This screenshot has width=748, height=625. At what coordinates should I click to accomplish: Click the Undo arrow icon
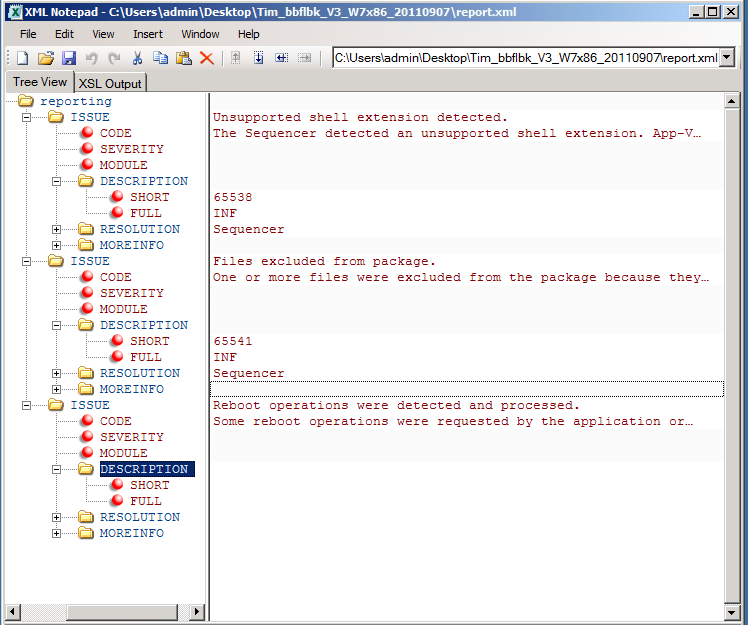(92, 58)
